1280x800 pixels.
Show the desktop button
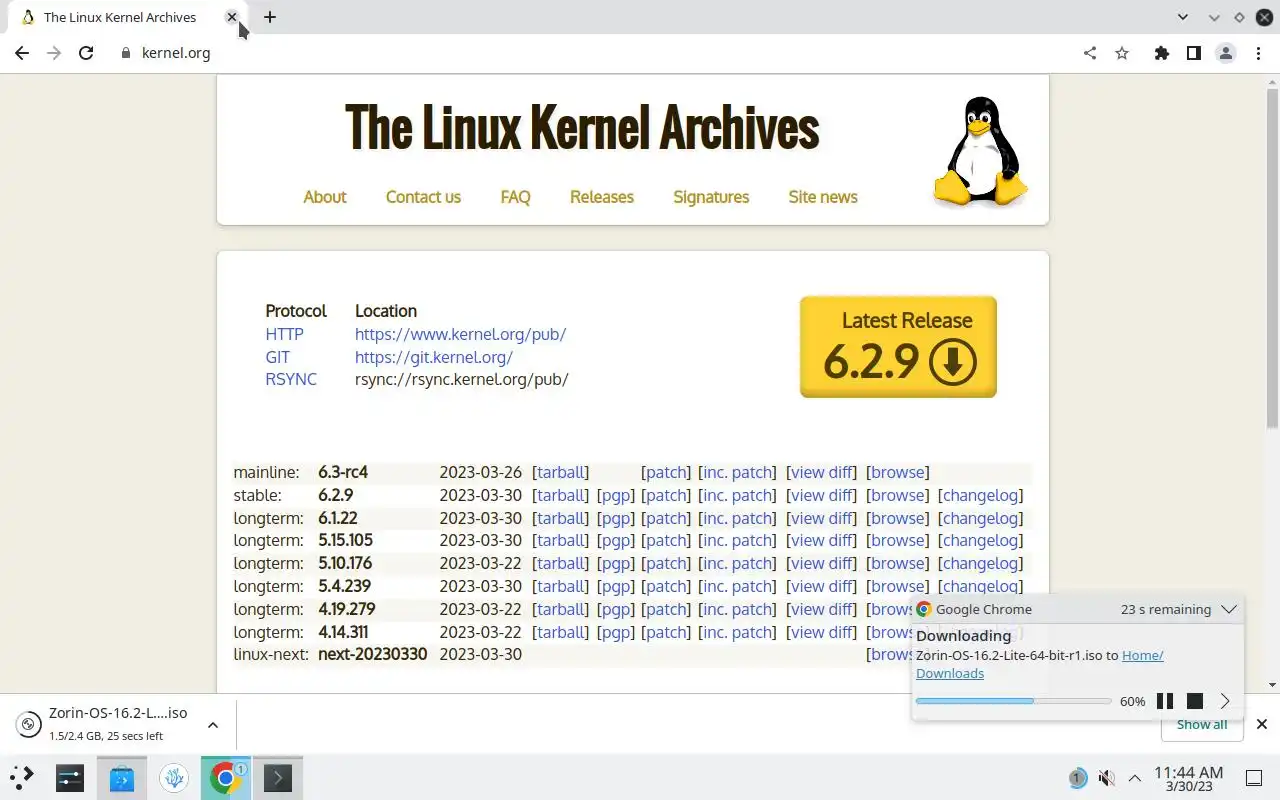pos(1254,777)
